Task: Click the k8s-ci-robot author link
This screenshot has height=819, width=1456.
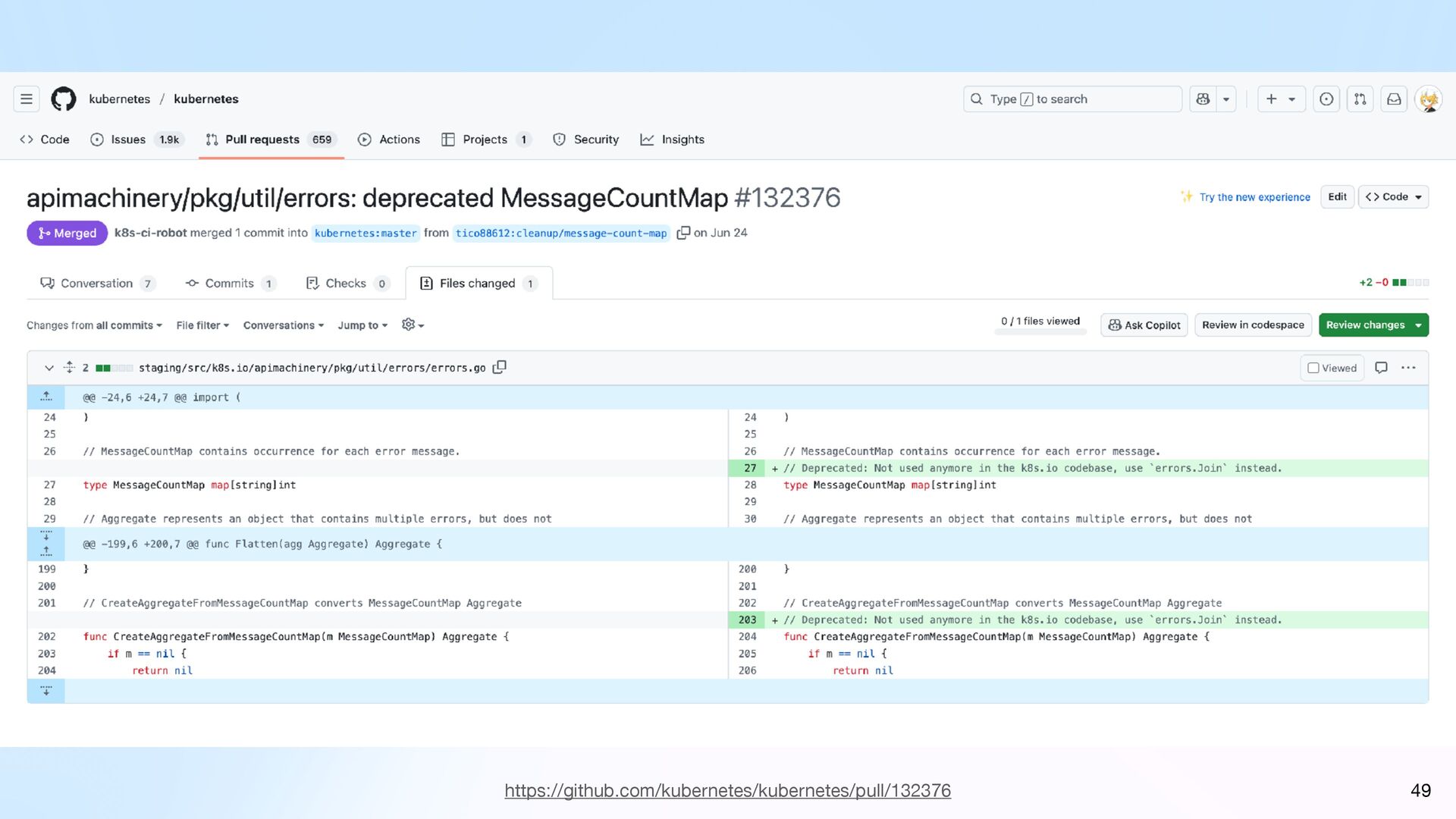Action: tap(150, 233)
